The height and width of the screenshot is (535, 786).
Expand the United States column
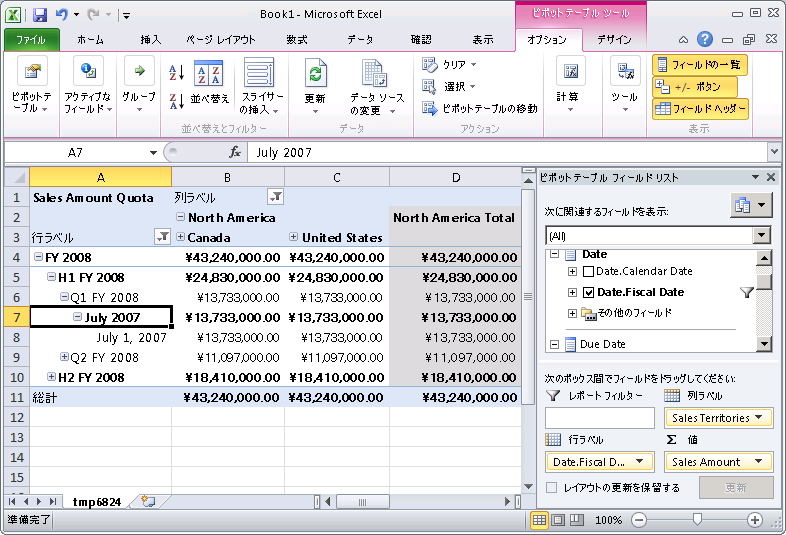point(294,237)
